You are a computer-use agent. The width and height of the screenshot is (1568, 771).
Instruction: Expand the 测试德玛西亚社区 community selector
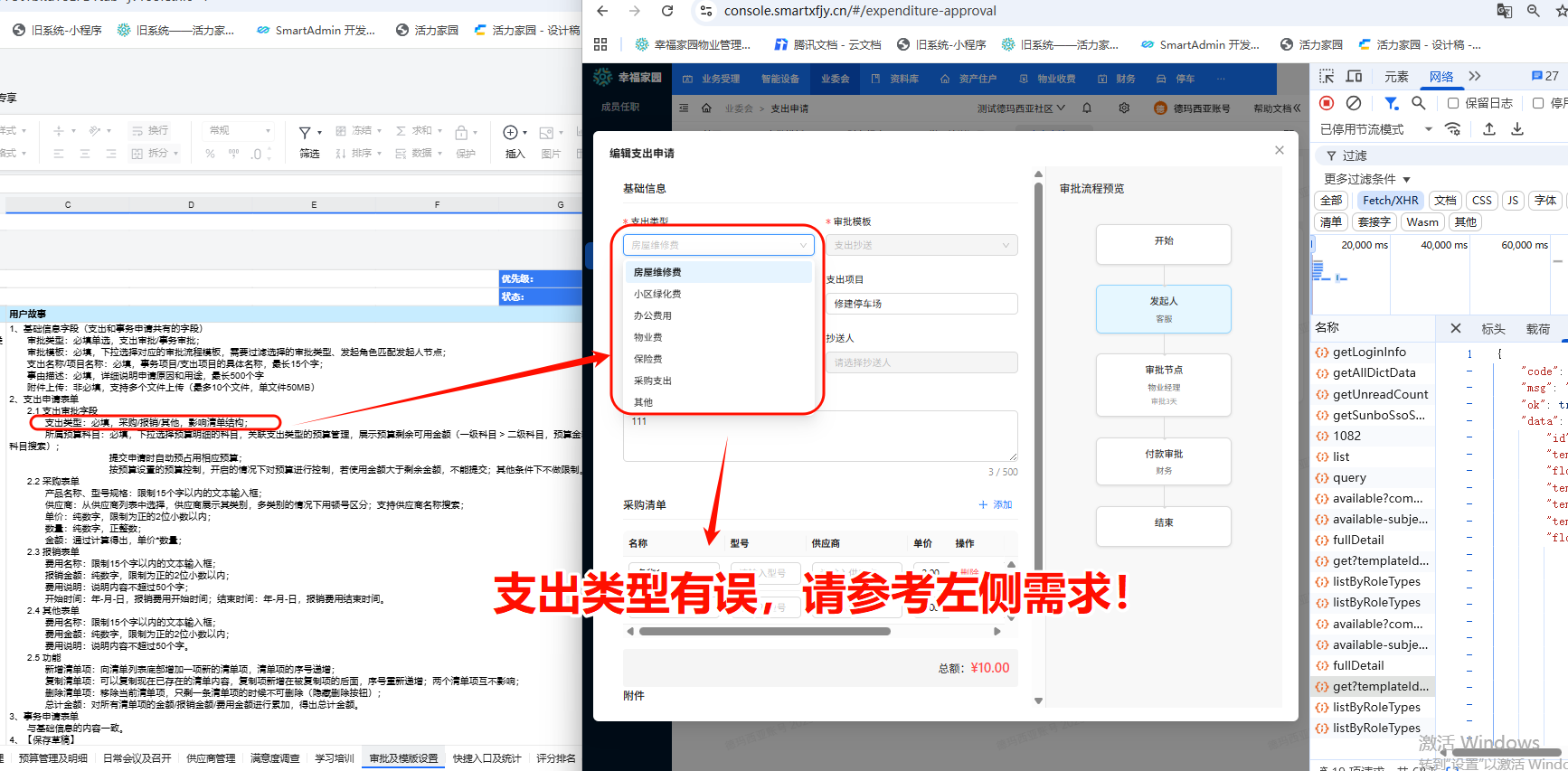(x=1021, y=108)
